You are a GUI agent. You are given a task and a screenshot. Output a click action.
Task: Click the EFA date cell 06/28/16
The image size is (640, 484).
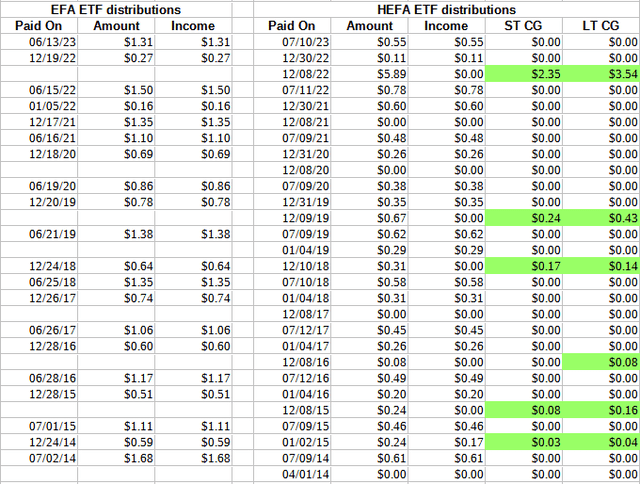(39, 378)
